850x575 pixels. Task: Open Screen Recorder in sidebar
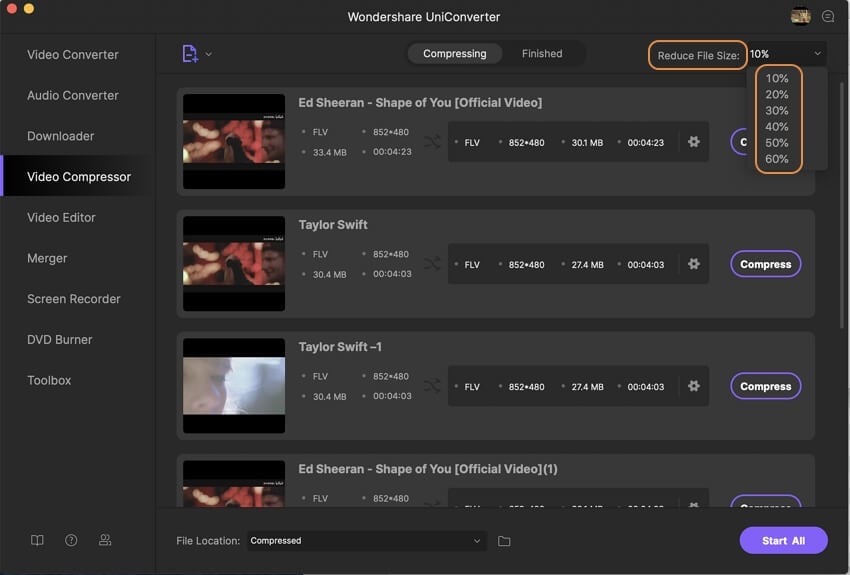[74, 299]
